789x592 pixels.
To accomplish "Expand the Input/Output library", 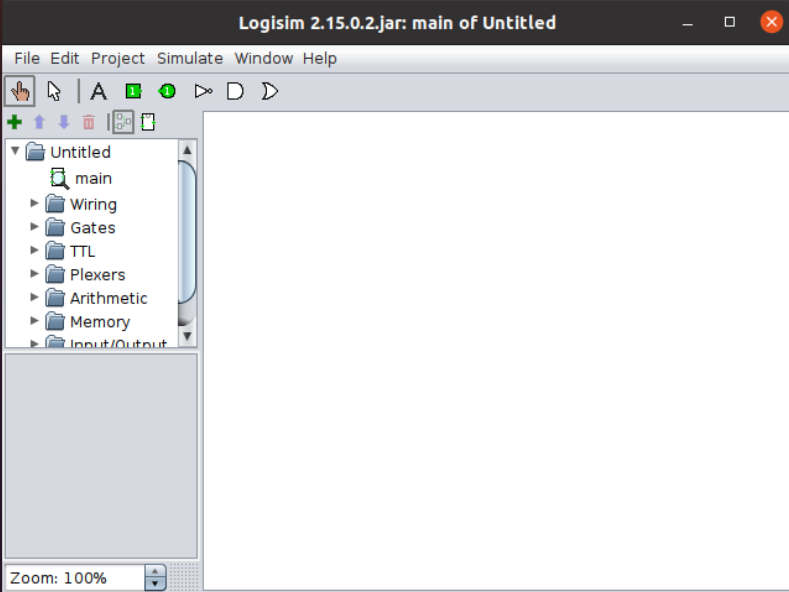I will point(34,343).
